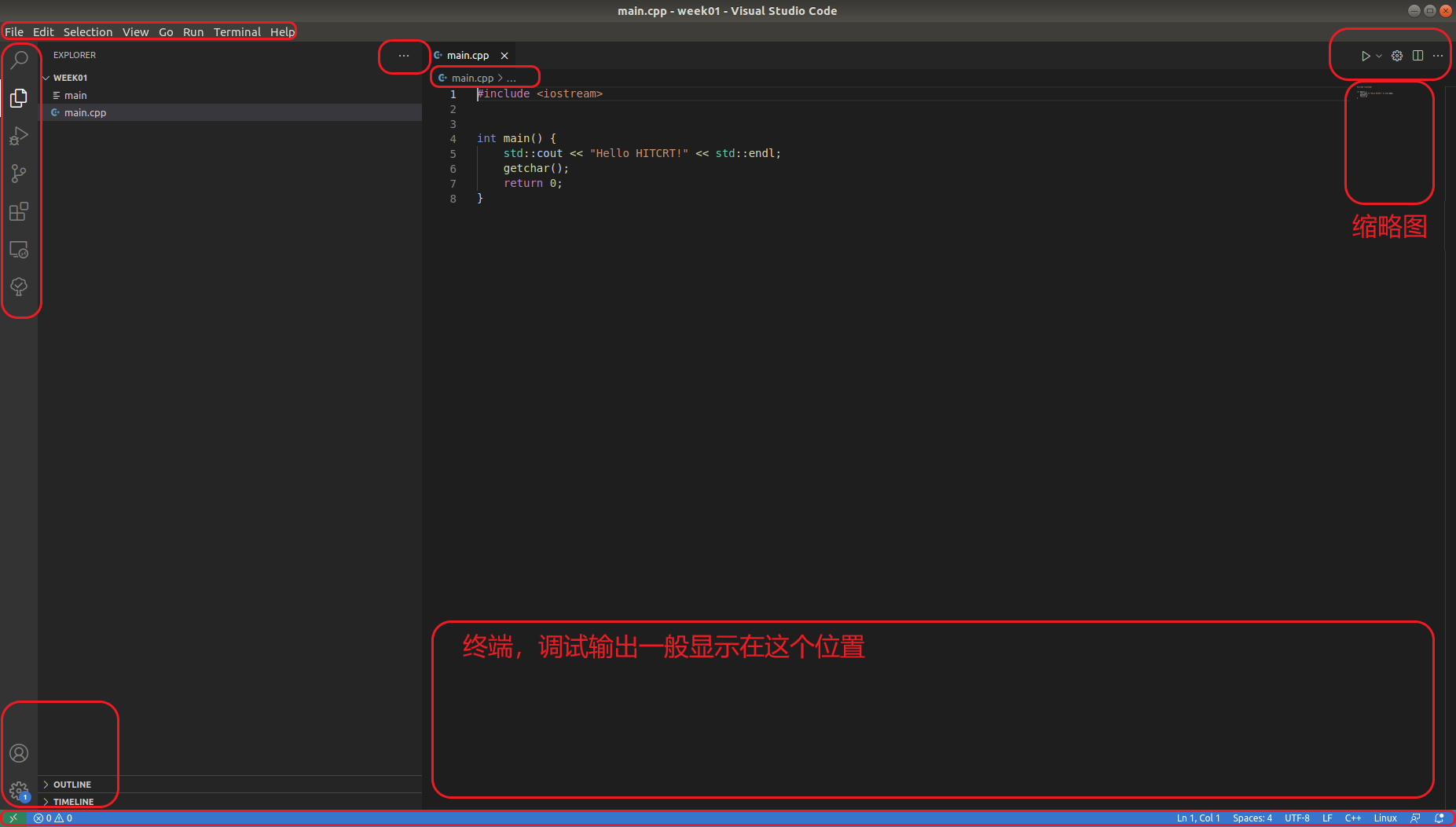Open the Run menu

coord(193,32)
